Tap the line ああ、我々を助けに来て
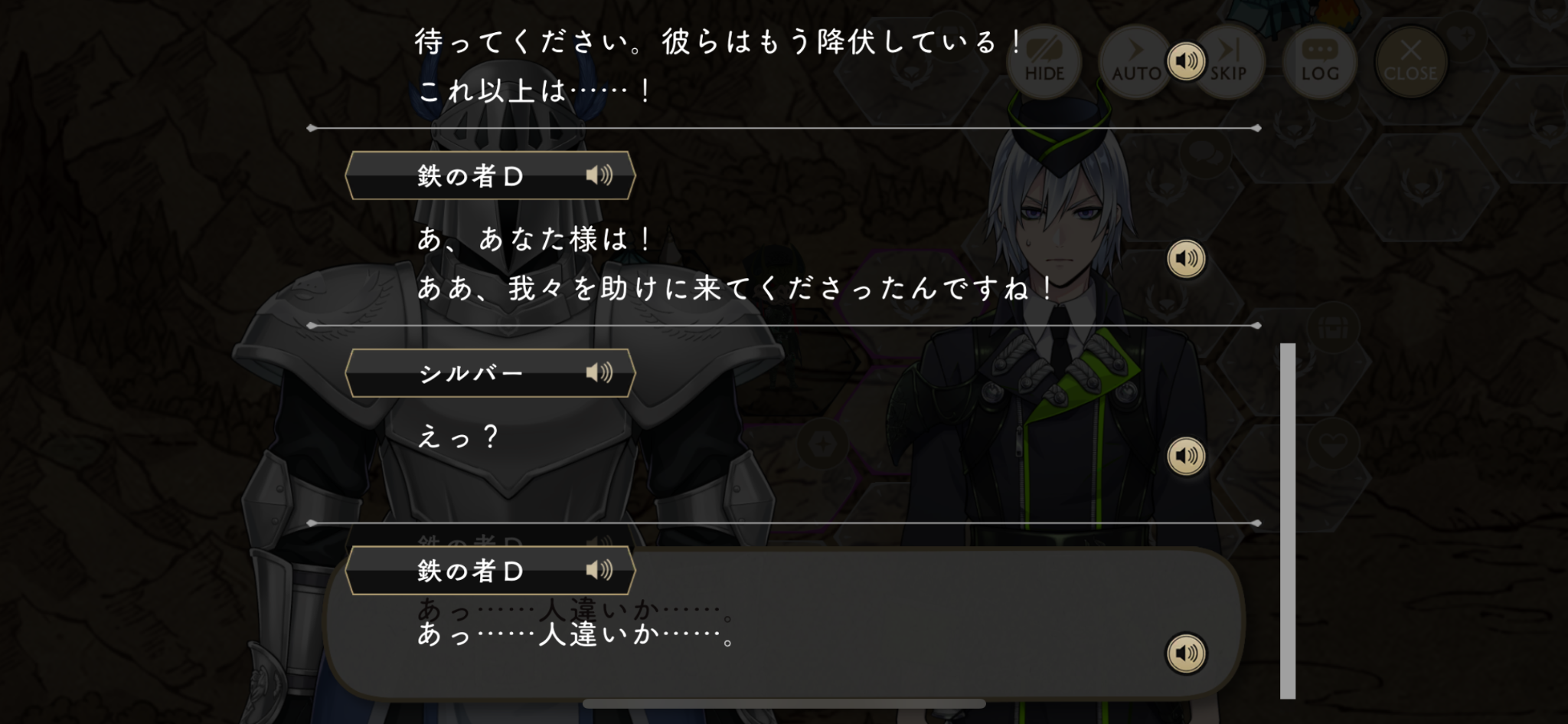The image size is (1568, 724). 736,288
